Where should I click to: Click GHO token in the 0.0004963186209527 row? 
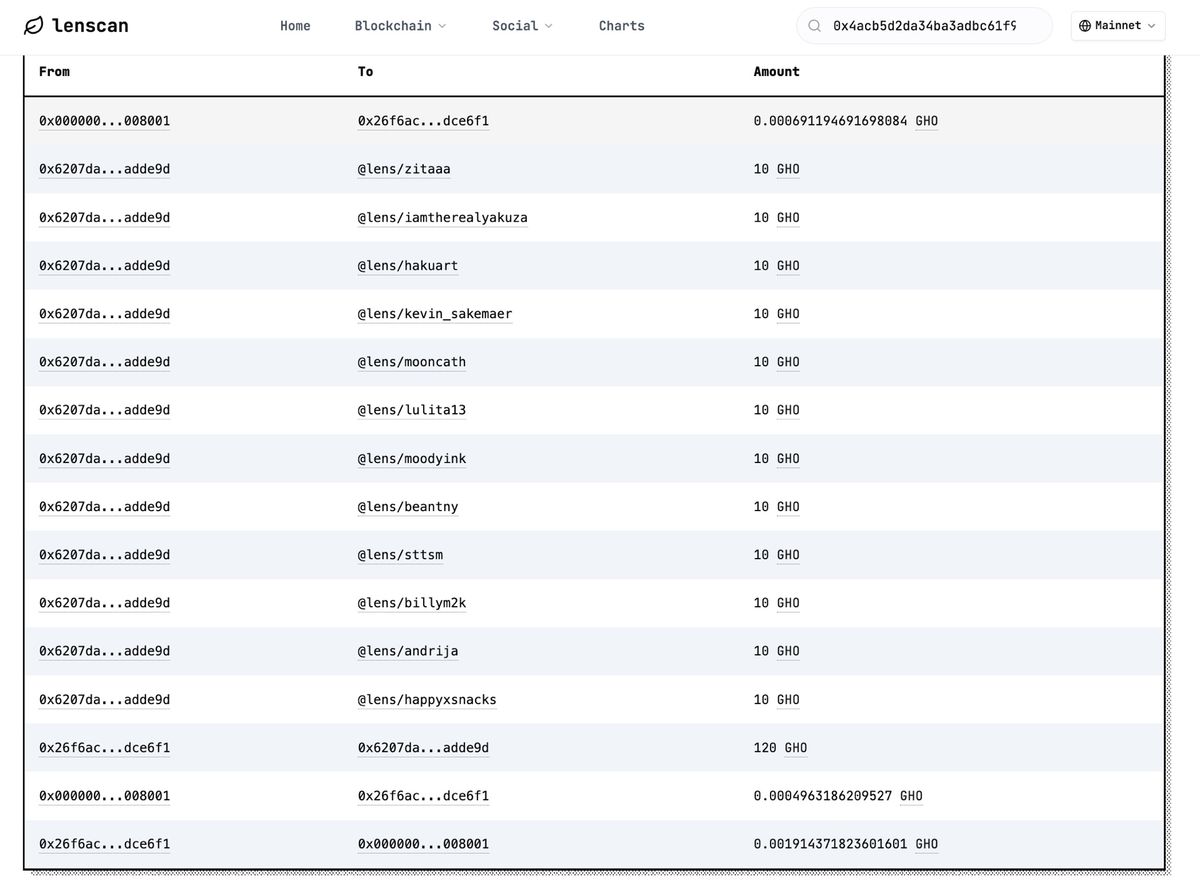911,795
